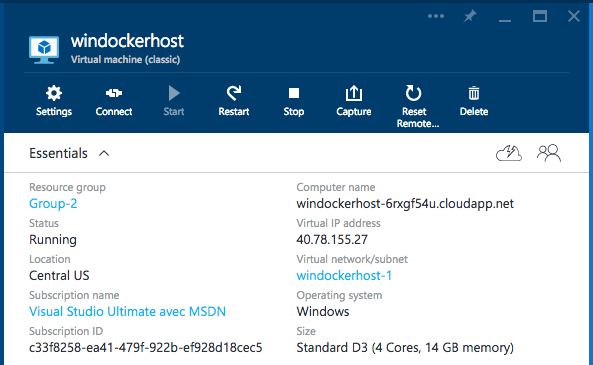Click the greyed-out Start play icon
The width and height of the screenshot is (593, 365).
point(174,93)
